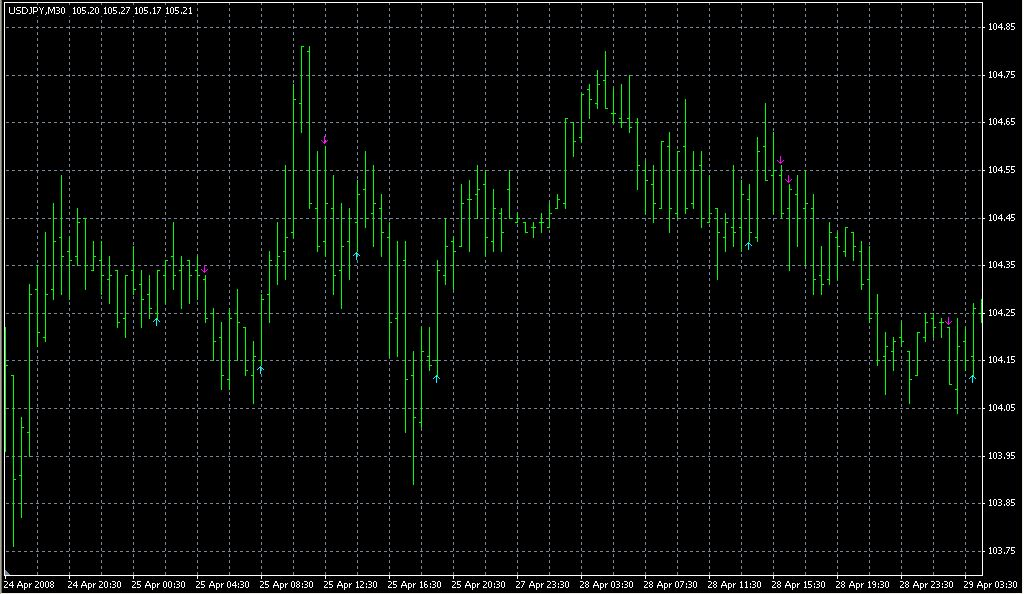Viewport: 1024px width, 594px height.
Task: Click the 104.45 price scale label
Action: 1002,218
